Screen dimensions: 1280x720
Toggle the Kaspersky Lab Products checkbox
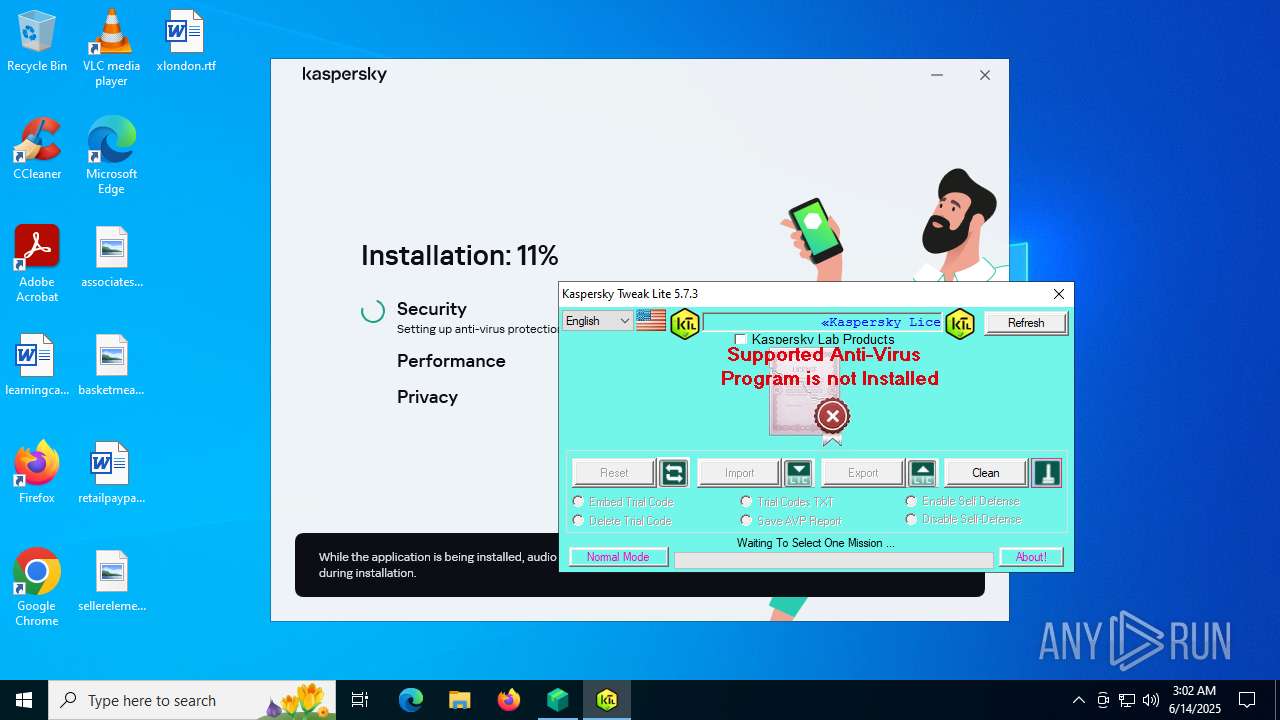coord(741,340)
